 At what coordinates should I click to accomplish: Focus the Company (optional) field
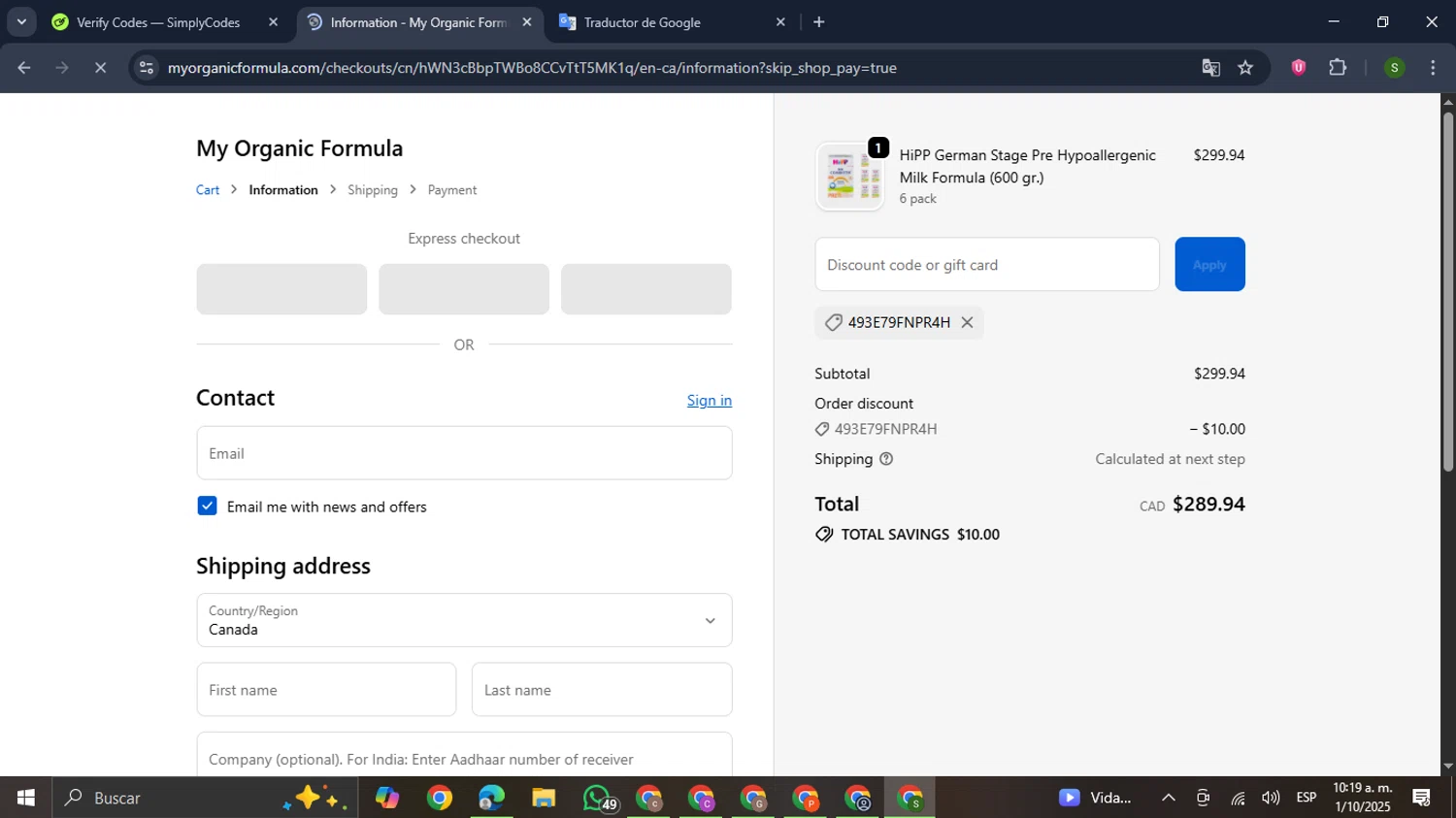[464, 755]
